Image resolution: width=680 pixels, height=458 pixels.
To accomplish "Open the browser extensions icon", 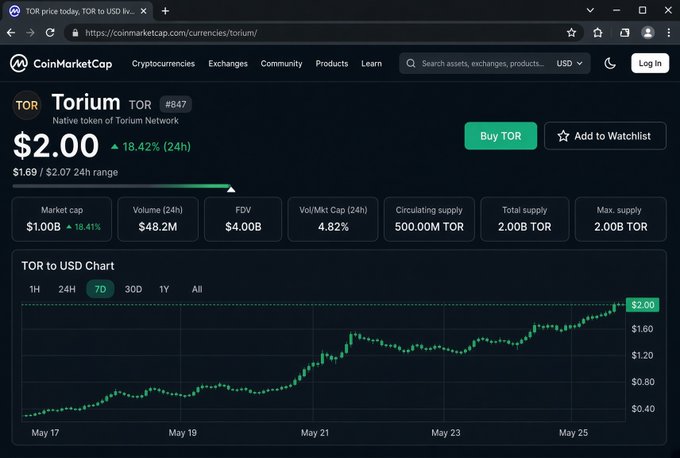I will (598, 33).
